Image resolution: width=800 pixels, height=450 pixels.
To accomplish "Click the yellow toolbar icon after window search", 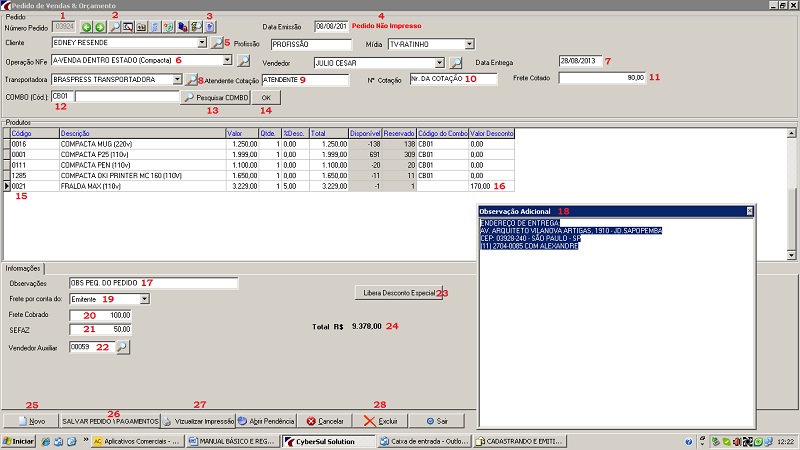I will [x=141, y=27].
